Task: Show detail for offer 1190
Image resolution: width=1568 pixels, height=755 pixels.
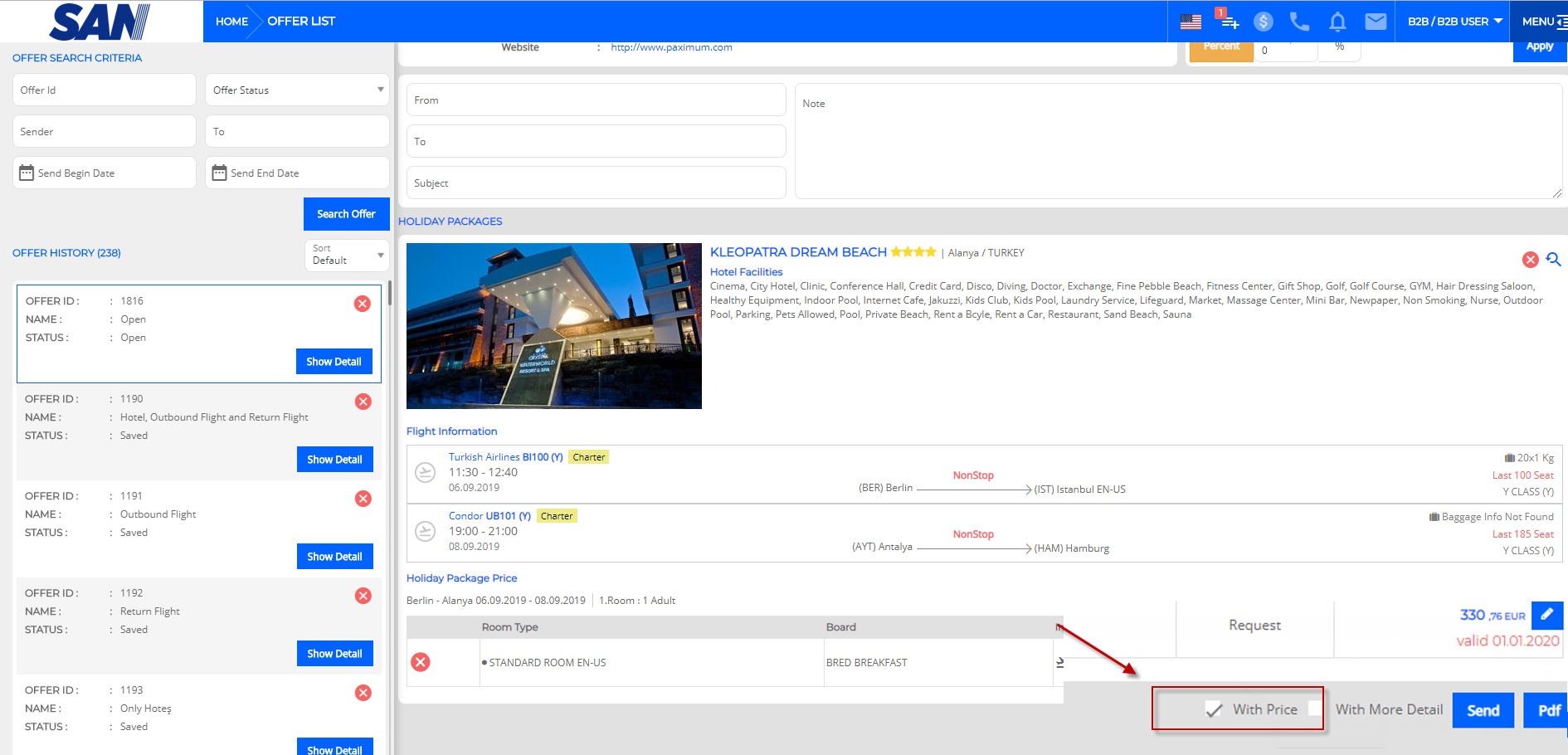Action: [334, 460]
